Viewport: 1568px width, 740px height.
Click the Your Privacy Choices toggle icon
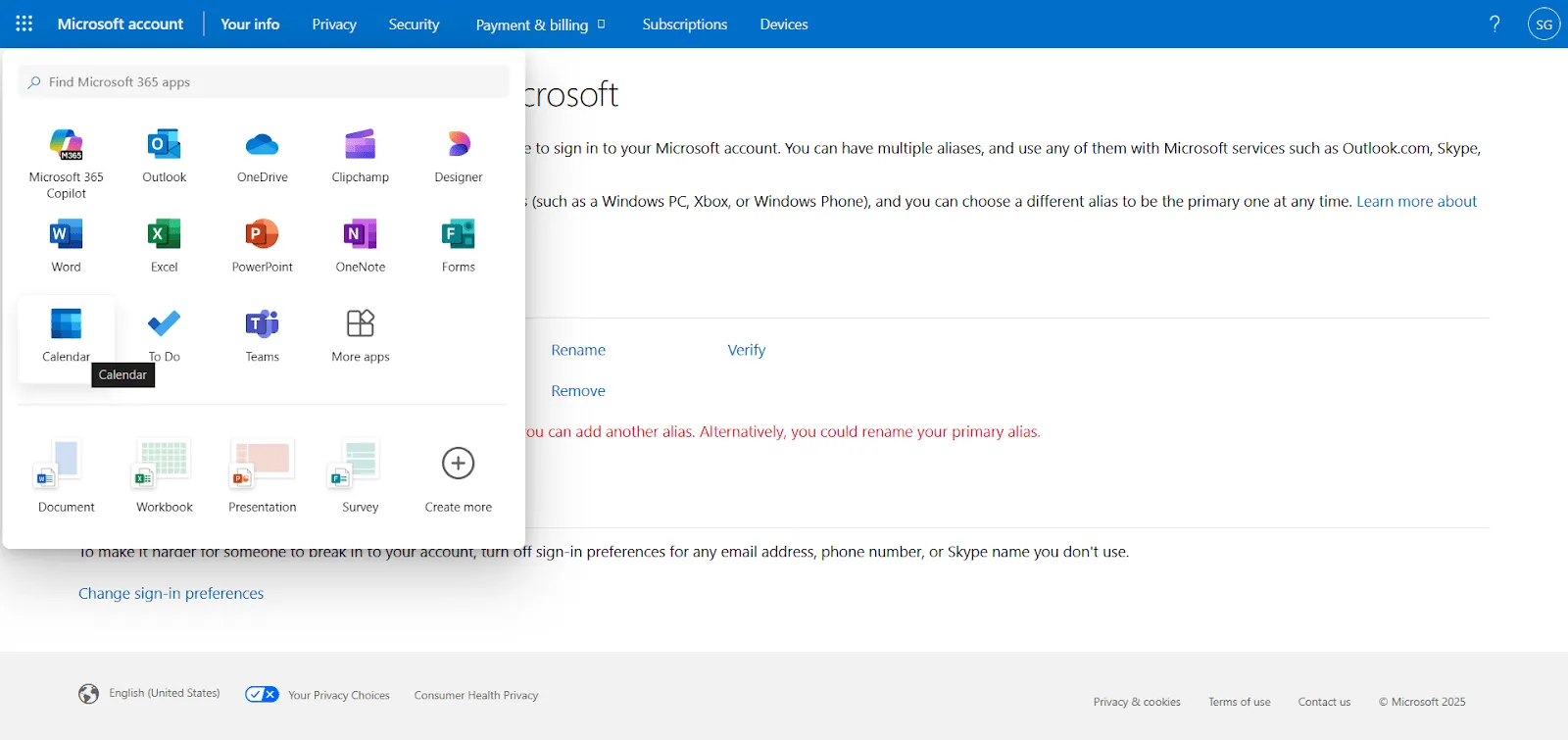(262, 694)
